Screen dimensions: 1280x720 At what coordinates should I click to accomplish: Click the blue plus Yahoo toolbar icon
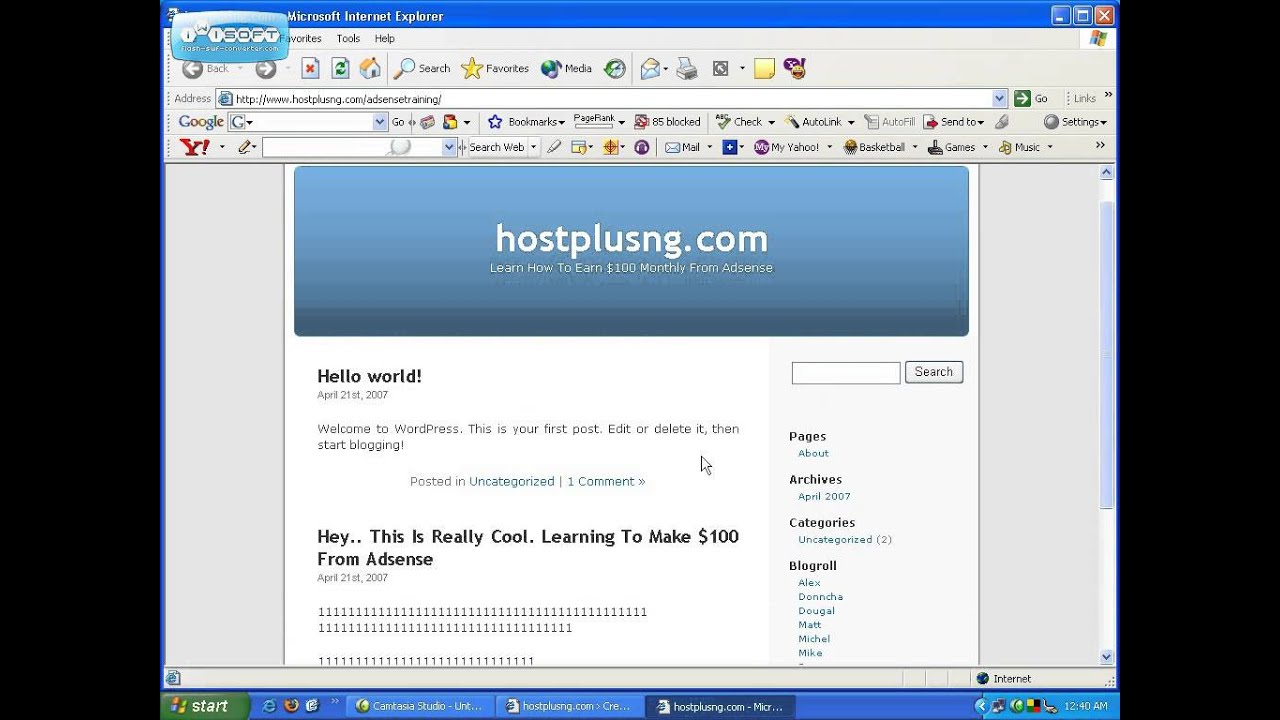click(x=730, y=147)
